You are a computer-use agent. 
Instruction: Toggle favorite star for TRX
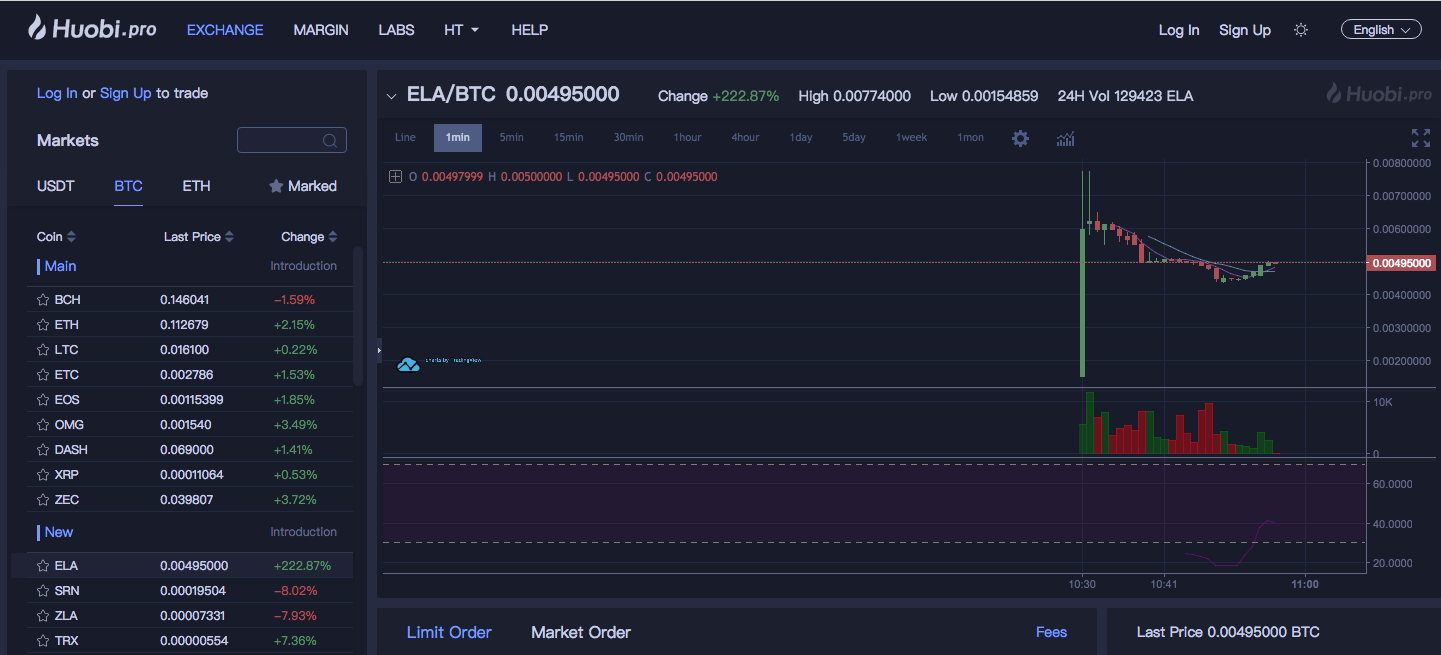coord(43,641)
